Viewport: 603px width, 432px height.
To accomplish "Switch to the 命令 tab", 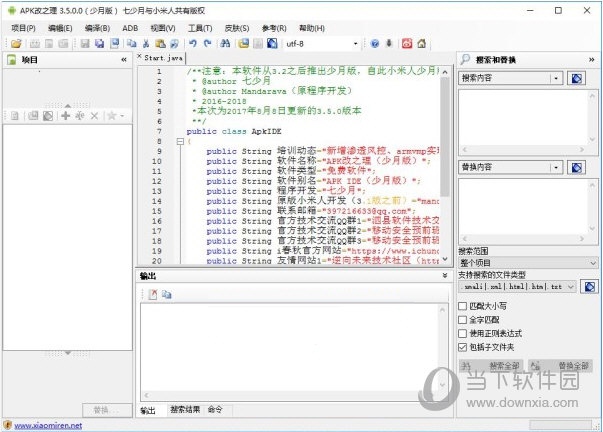I will tap(215, 410).
